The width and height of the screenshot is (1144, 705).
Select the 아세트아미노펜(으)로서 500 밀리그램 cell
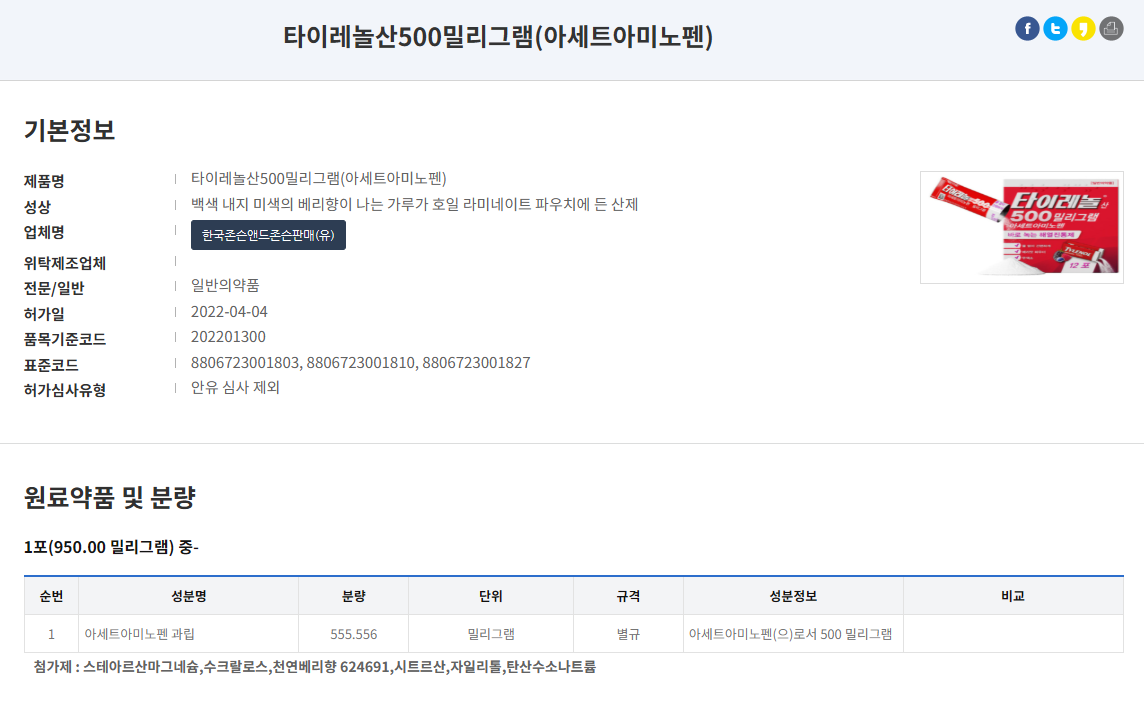pos(793,634)
